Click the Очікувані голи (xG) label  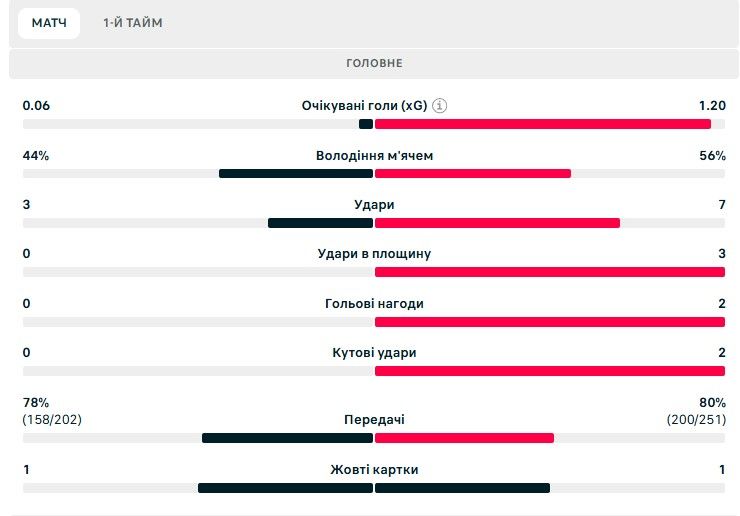click(x=364, y=106)
